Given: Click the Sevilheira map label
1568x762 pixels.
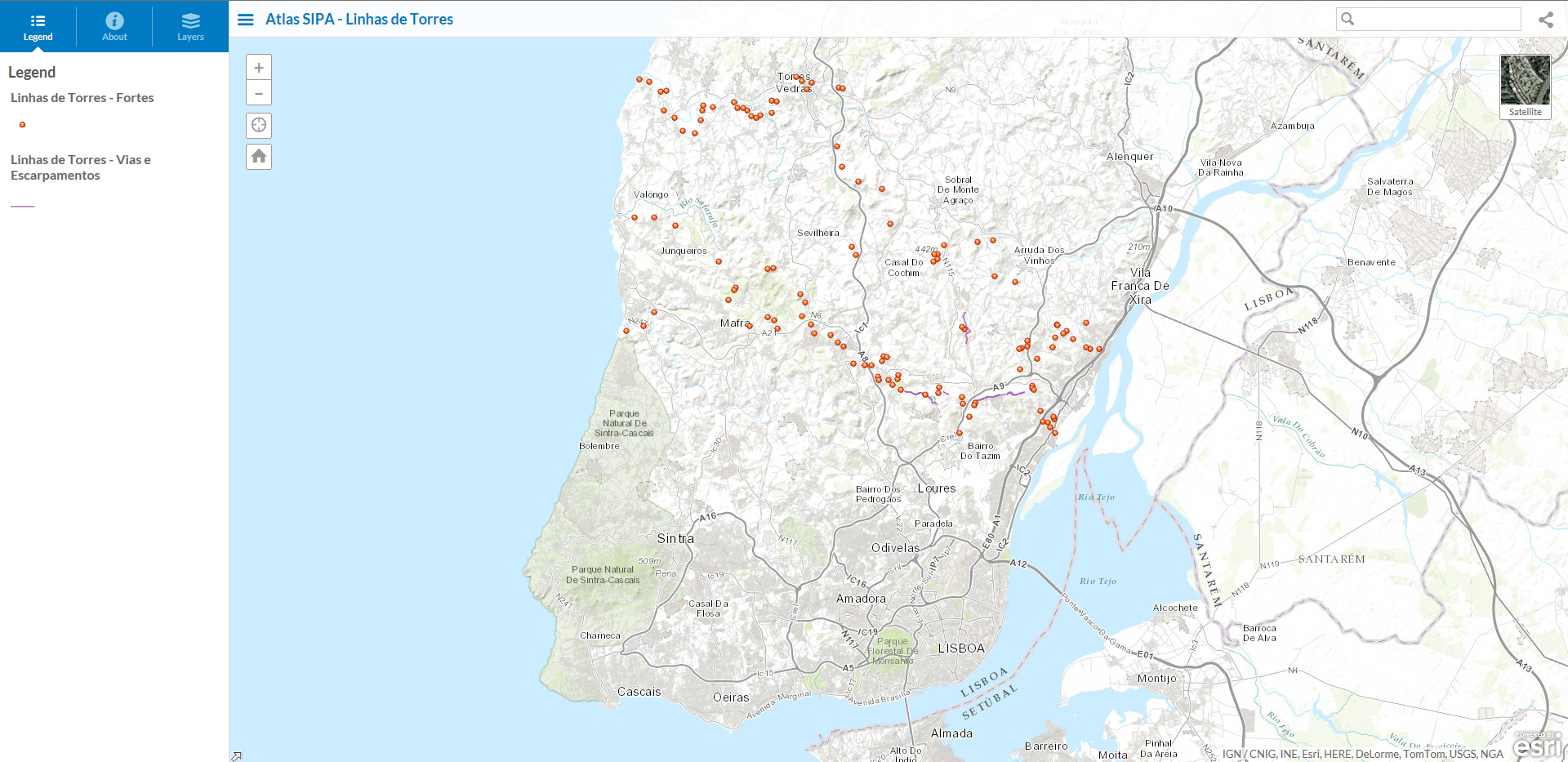Looking at the screenshot, I should (818, 233).
